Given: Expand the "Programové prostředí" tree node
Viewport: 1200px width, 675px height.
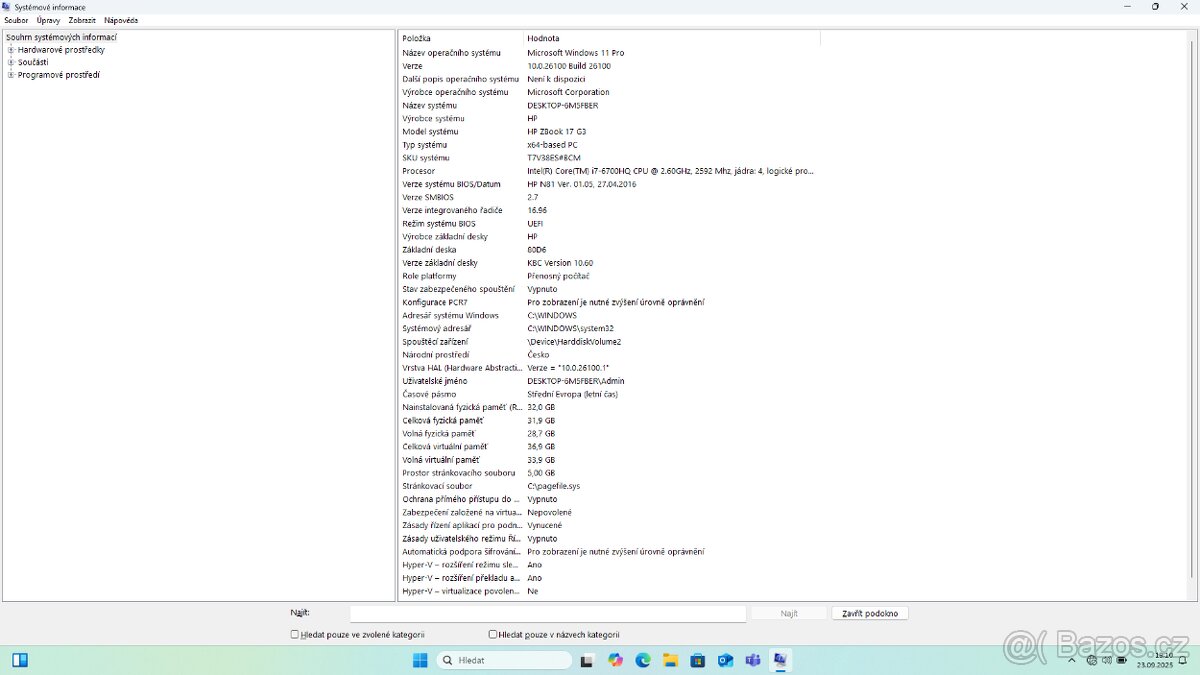Looking at the screenshot, I should [11, 75].
